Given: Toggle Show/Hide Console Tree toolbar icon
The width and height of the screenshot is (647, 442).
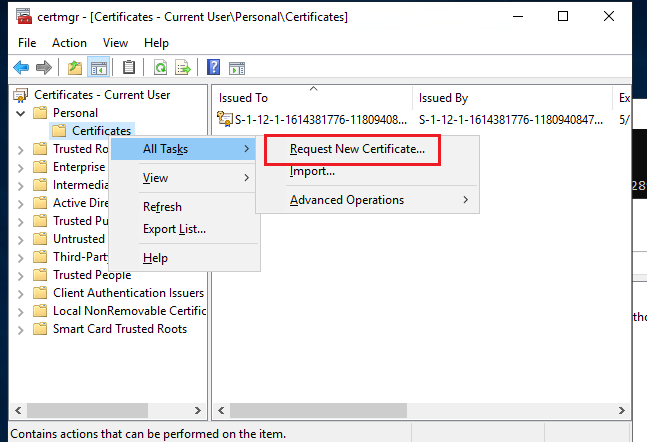Looking at the screenshot, I should click(98, 68).
